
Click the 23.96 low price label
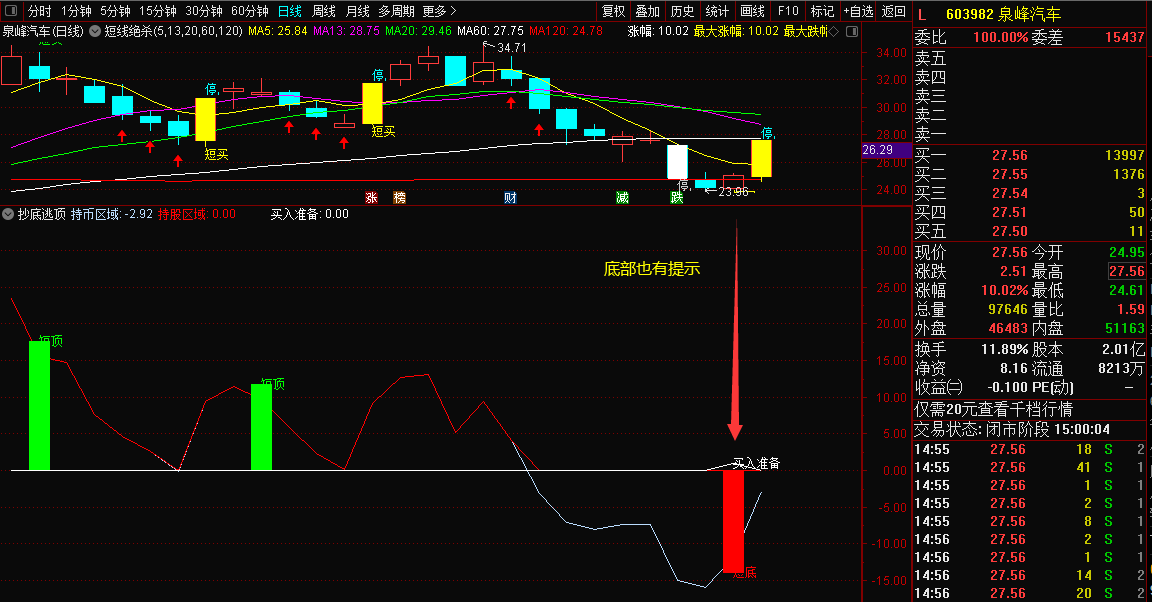click(x=733, y=192)
